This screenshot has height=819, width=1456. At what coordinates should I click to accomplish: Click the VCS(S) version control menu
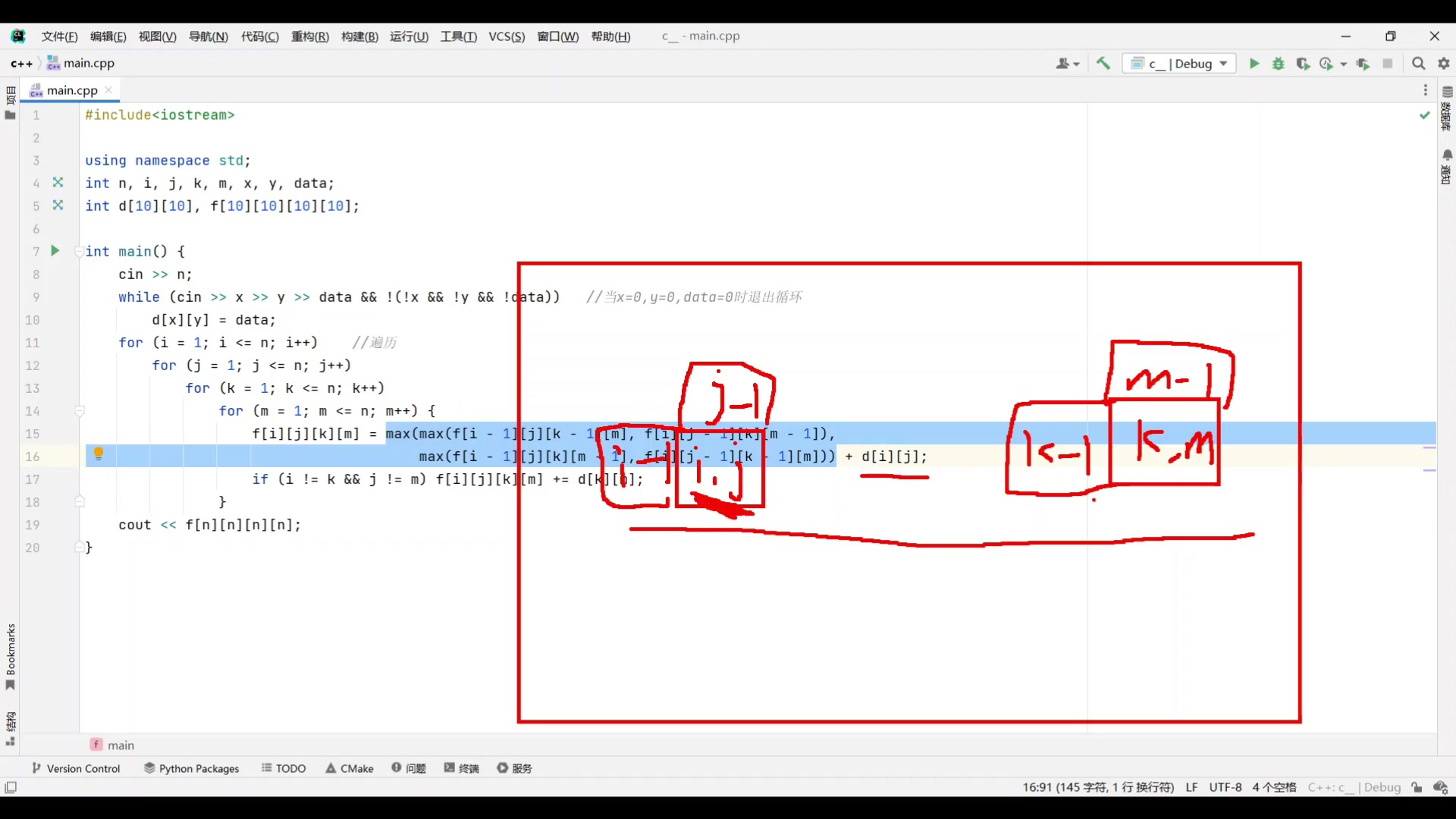tap(505, 36)
